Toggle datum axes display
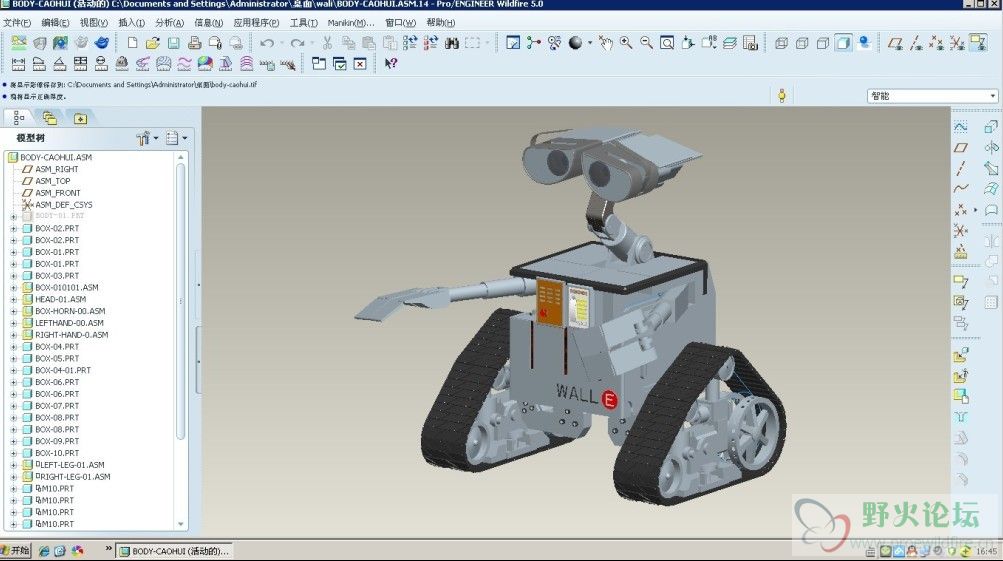The image size is (1003, 561). (x=916, y=43)
